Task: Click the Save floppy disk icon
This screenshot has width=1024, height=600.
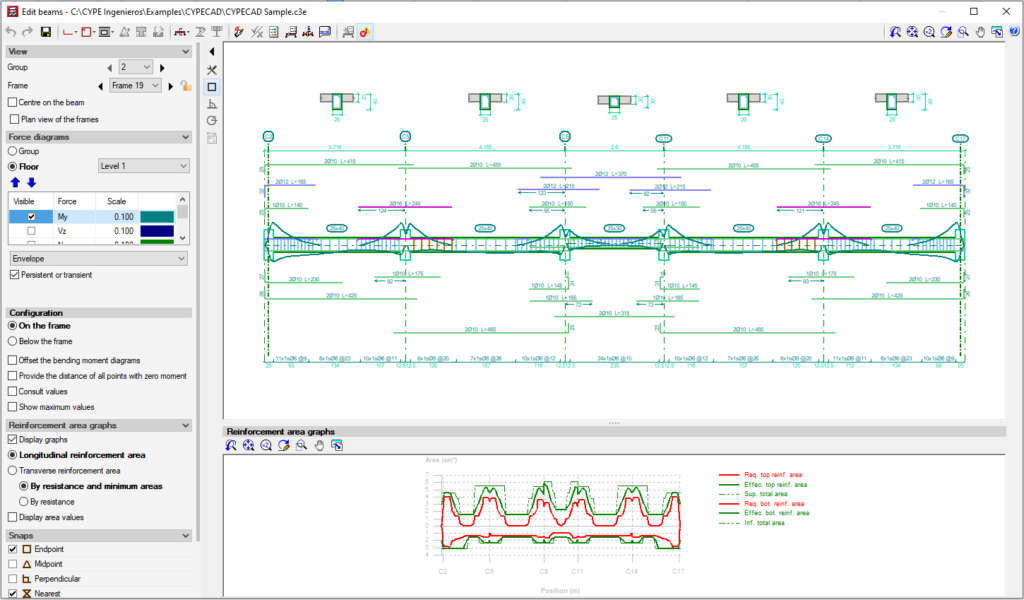Action: point(45,32)
